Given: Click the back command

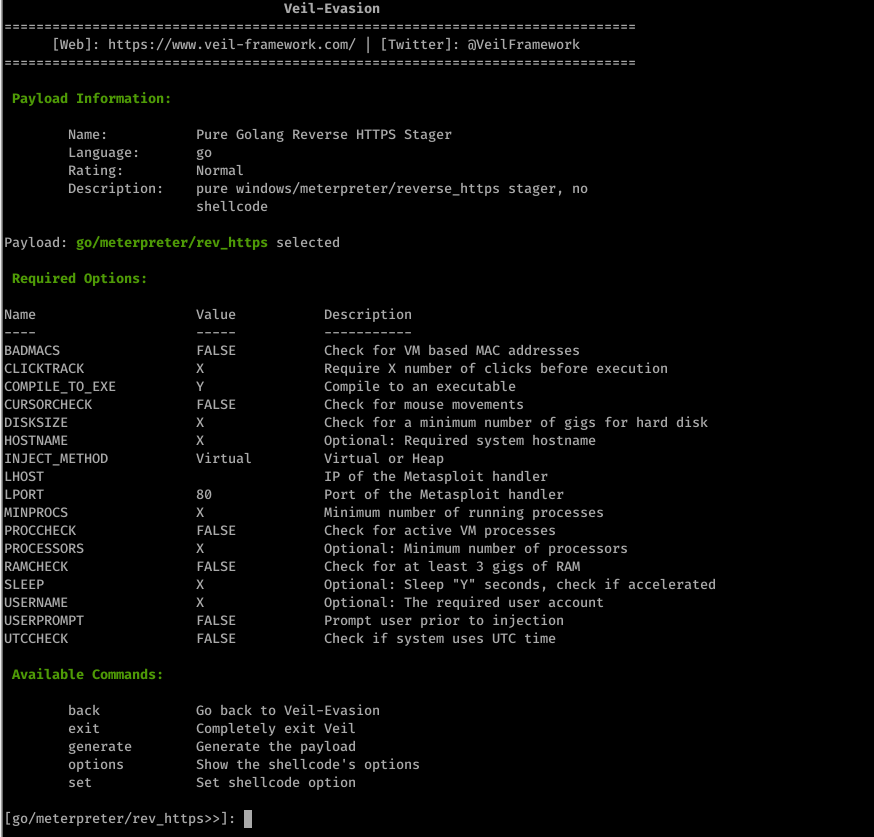Looking at the screenshot, I should click(x=84, y=711).
